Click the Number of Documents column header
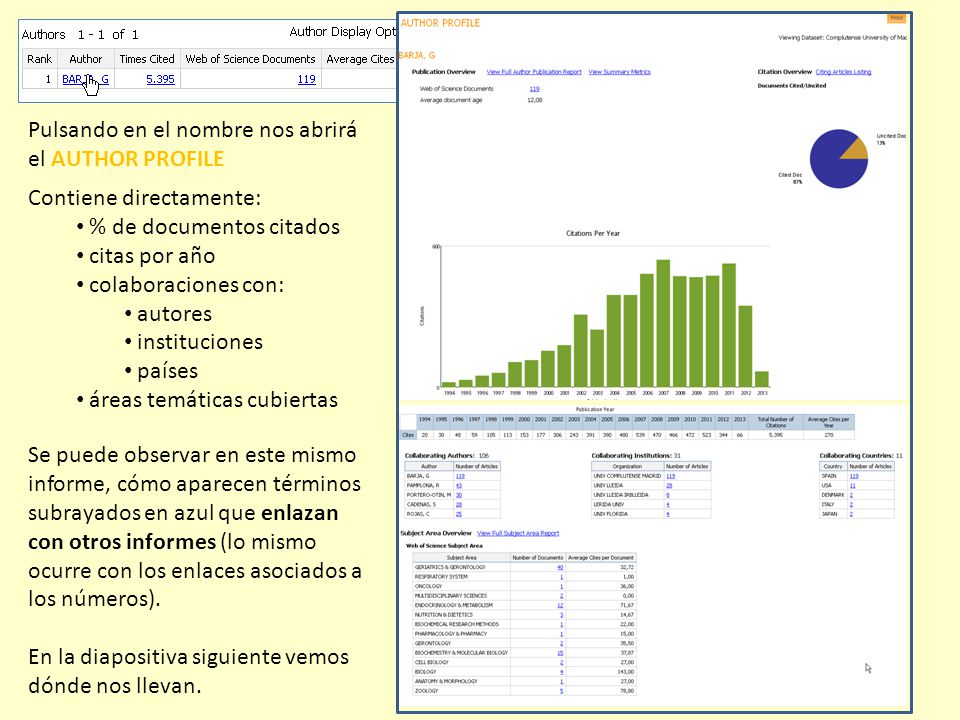960x720 pixels. (538, 558)
